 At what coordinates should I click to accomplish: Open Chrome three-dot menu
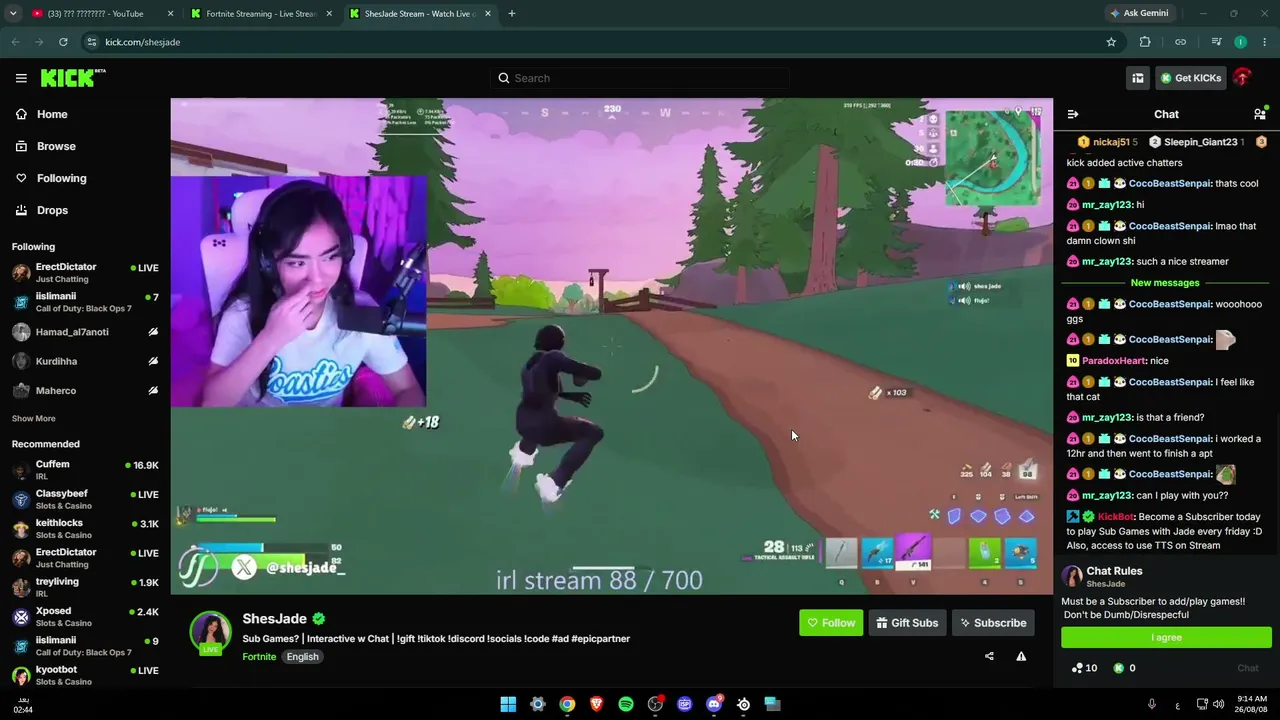[x=1265, y=42]
